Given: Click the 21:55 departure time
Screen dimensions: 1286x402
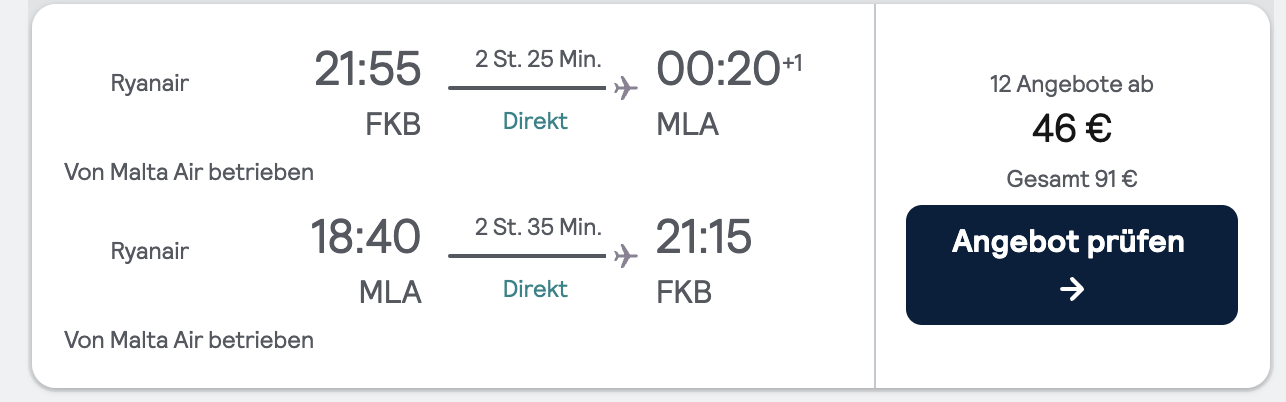Looking at the screenshot, I should coord(367,69).
